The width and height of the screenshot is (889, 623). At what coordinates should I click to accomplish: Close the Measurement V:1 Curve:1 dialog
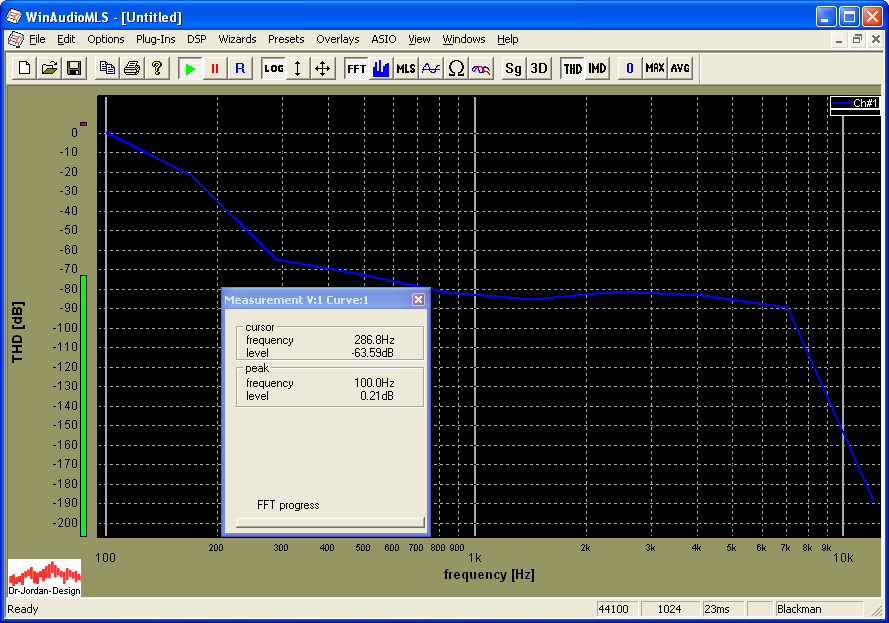(419, 299)
